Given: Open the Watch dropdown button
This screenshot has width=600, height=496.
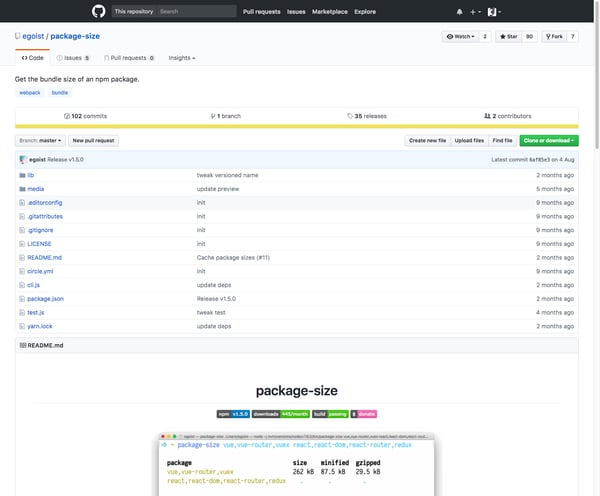Looking at the screenshot, I should point(461,37).
